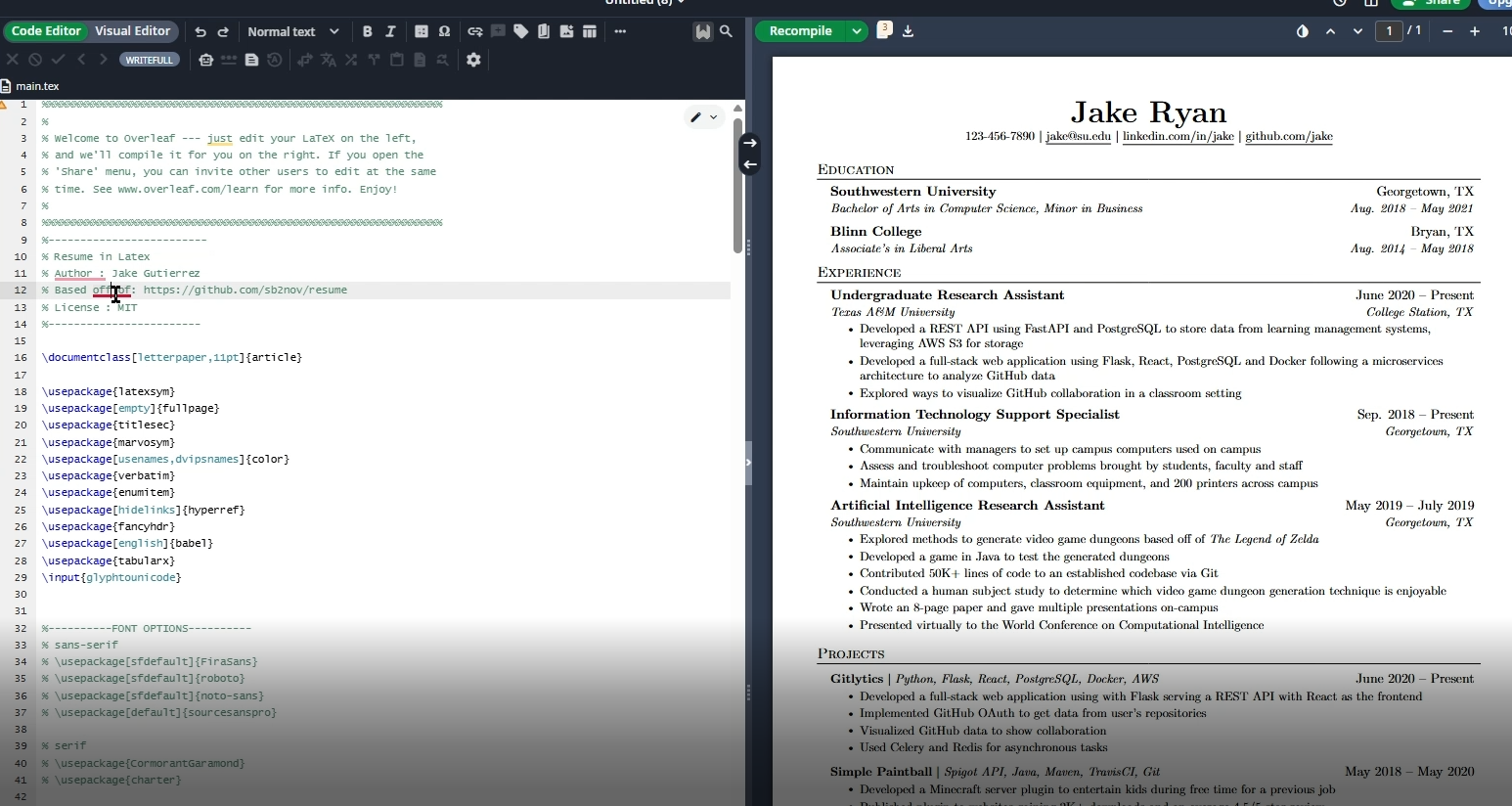Recompile the document
The image size is (1512, 806).
click(800, 31)
